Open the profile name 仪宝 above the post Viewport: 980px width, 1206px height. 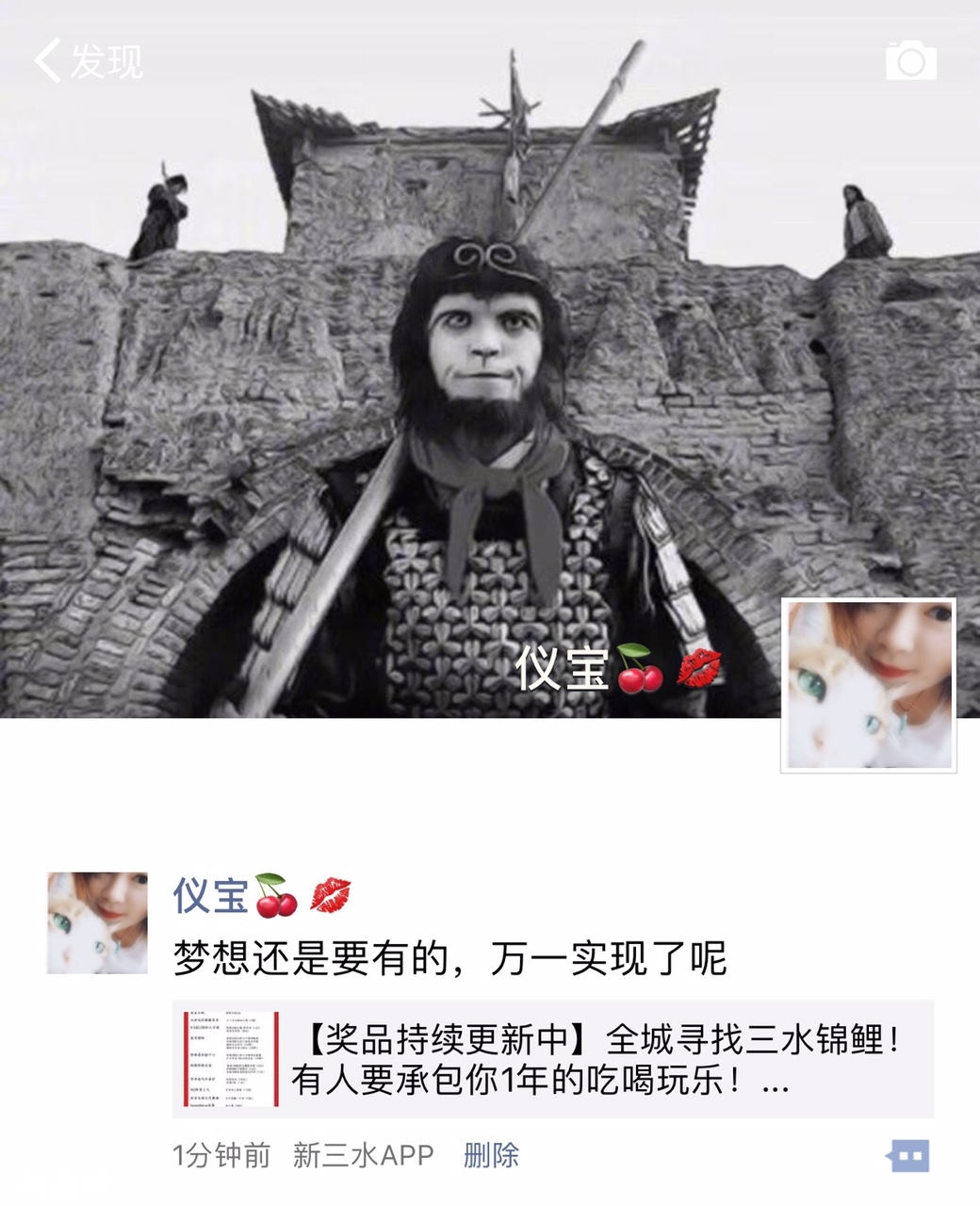coord(209,895)
